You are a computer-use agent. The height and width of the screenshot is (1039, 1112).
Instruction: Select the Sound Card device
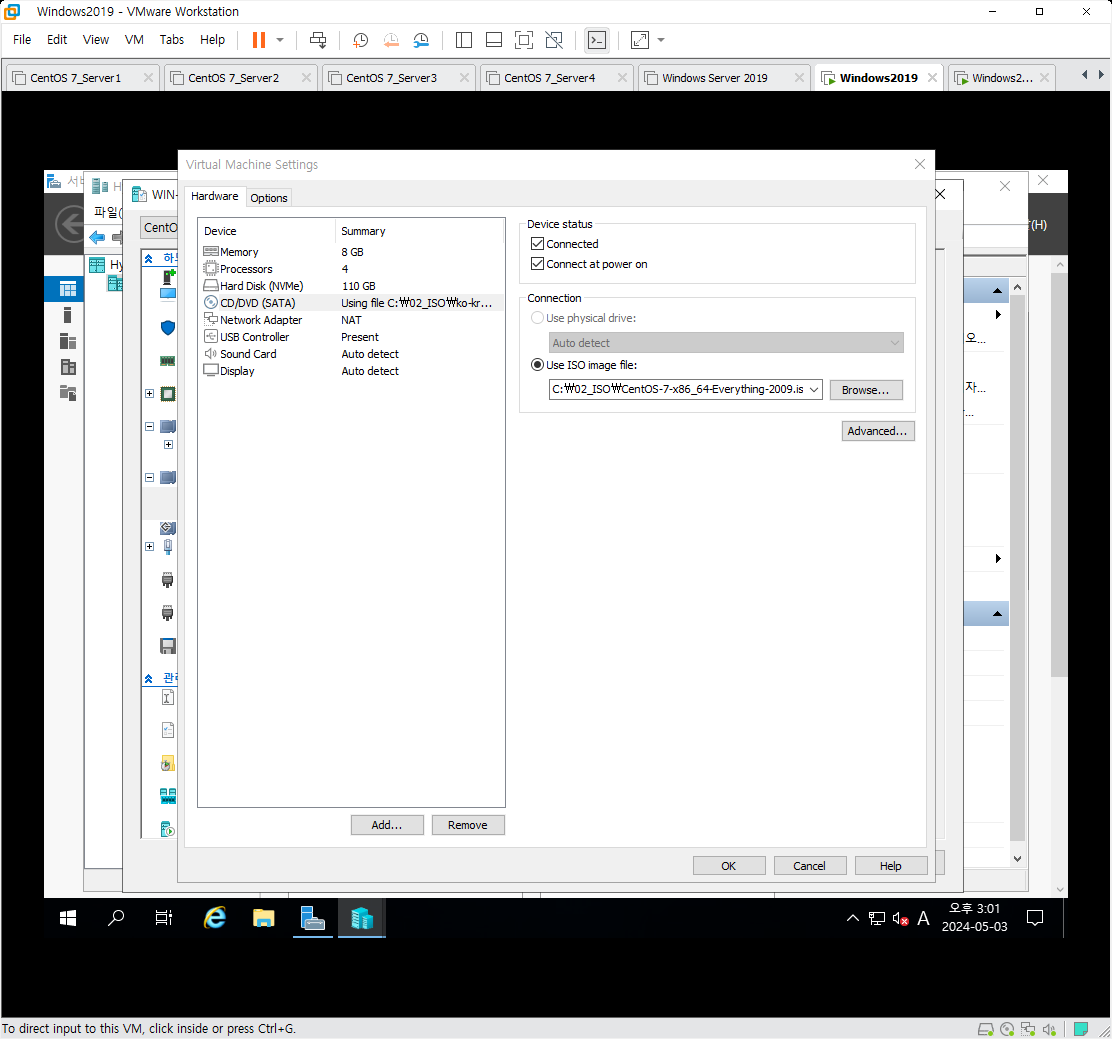tap(350, 354)
